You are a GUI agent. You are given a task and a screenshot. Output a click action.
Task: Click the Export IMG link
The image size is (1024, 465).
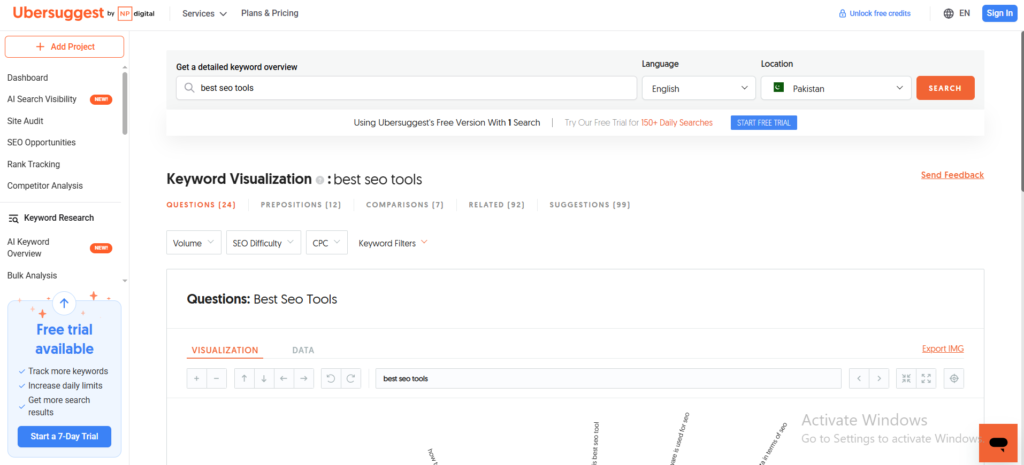coord(942,349)
